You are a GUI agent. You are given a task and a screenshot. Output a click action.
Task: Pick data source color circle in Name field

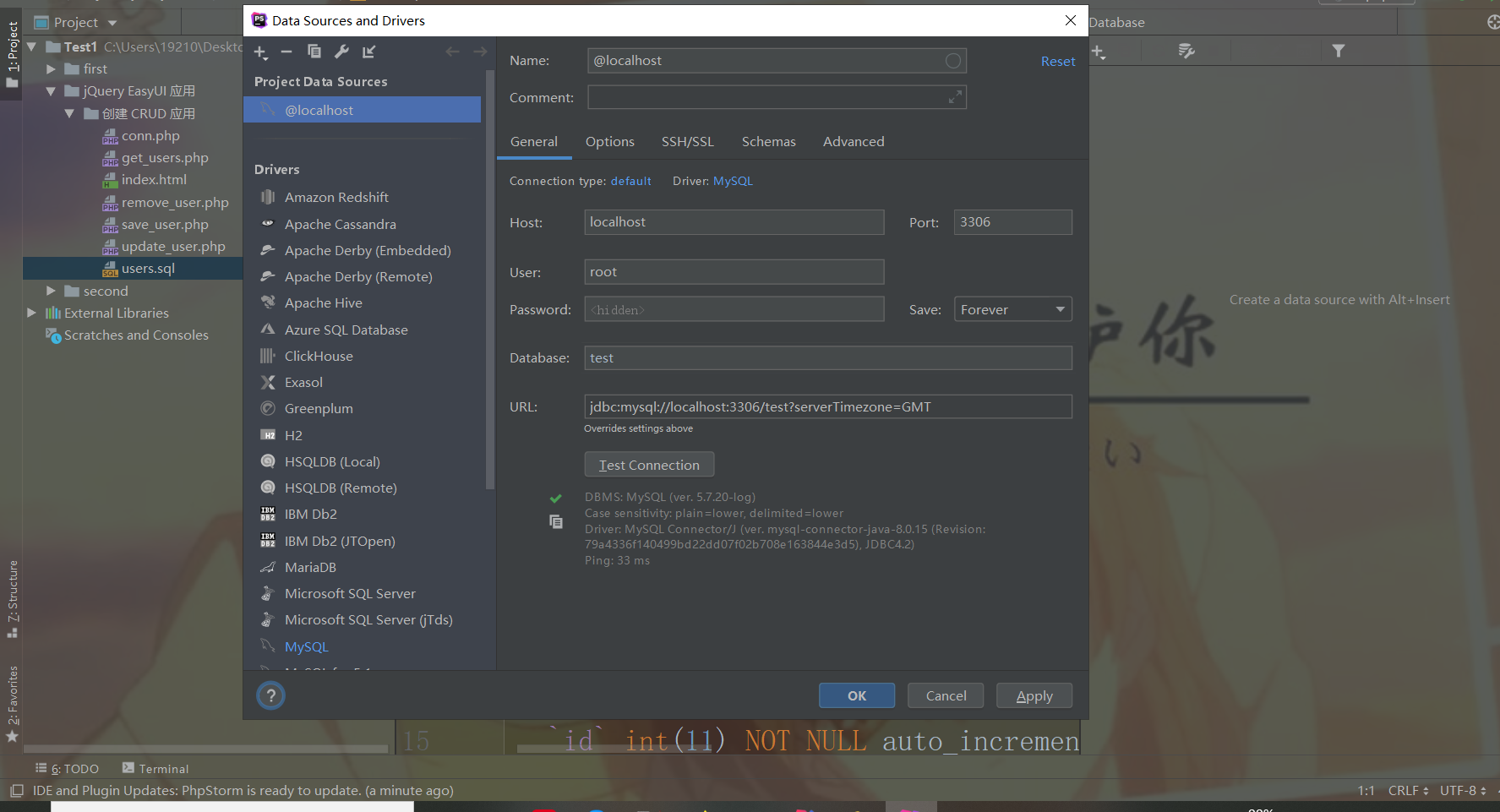[x=952, y=61]
